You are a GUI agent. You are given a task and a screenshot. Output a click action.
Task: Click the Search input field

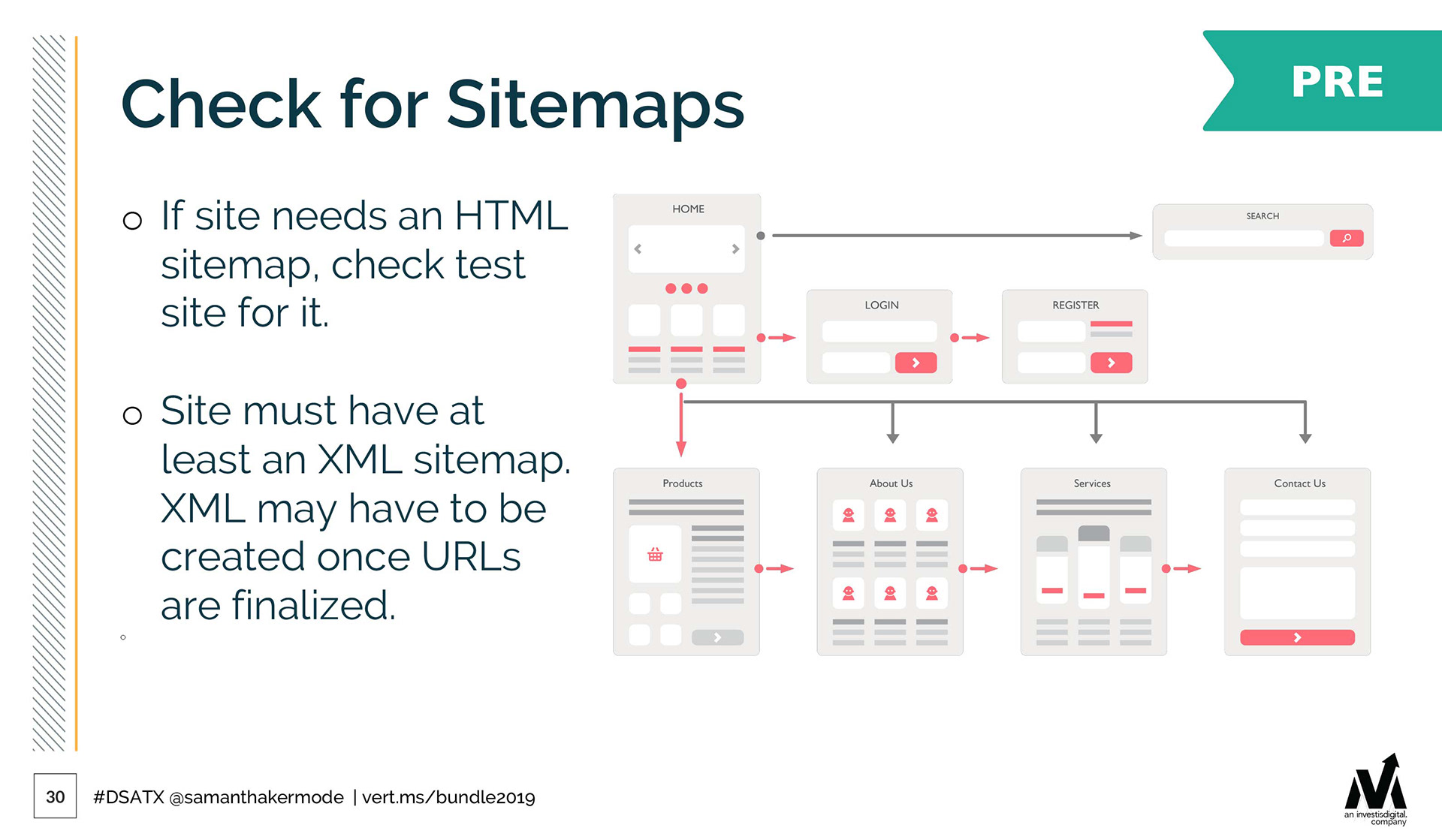[1243, 238]
